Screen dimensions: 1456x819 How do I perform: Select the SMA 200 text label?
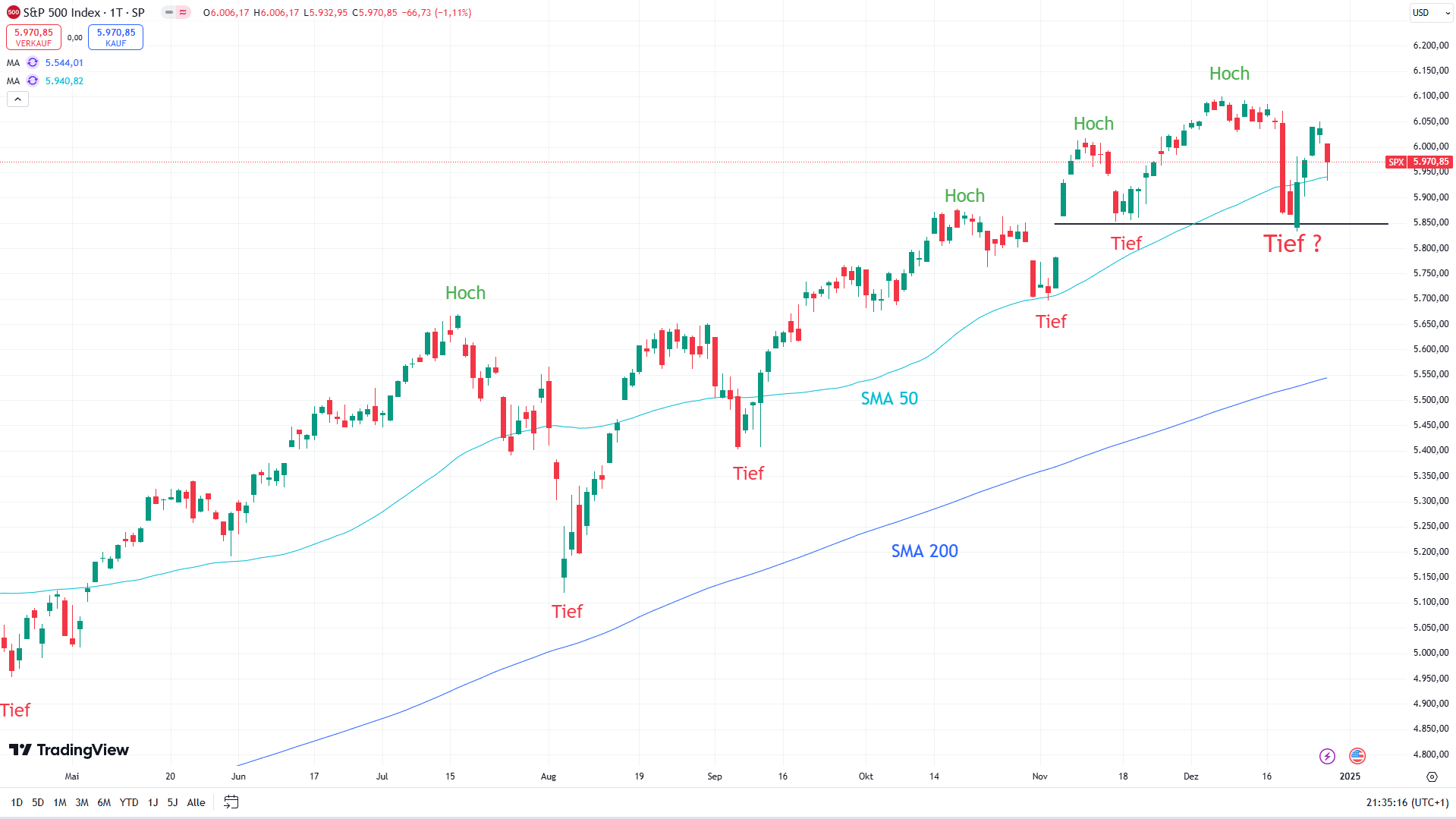click(924, 551)
